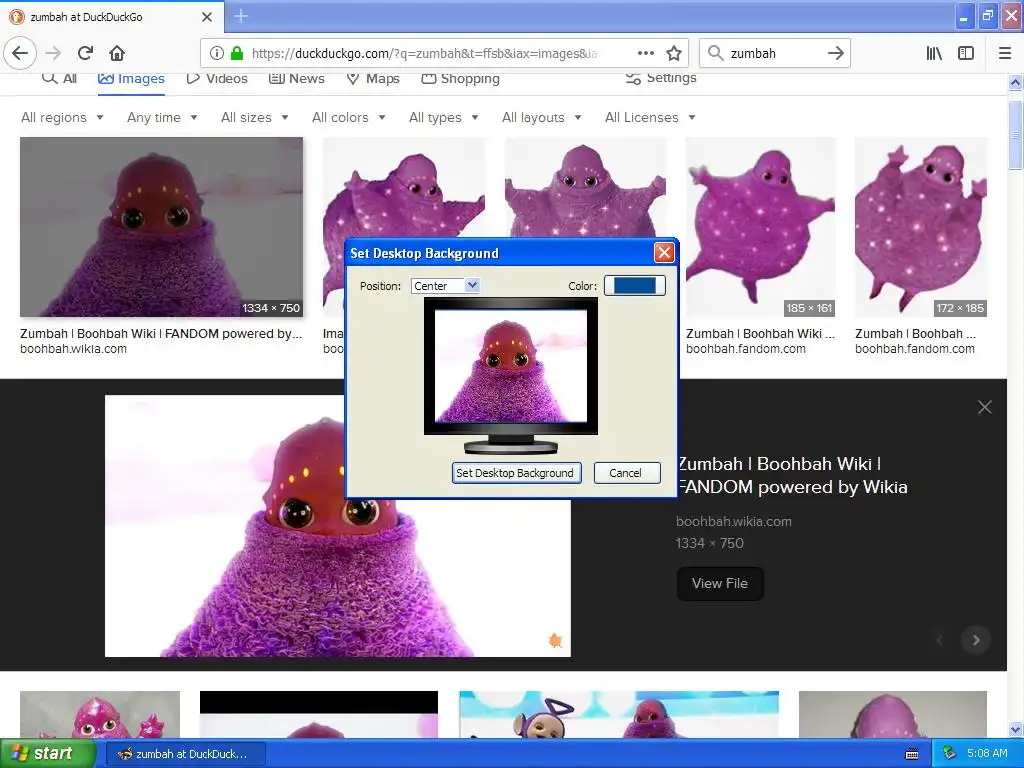Image resolution: width=1024 pixels, height=768 pixels.
Task: Select the 1334 × 750 Zumbah thumbnail
Action: [161, 227]
